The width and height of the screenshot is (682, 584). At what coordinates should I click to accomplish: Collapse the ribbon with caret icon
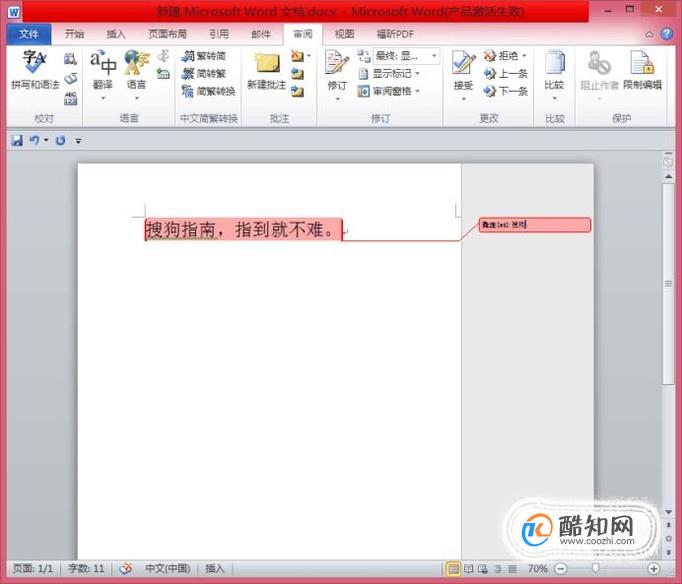click(x=649, y=34)
